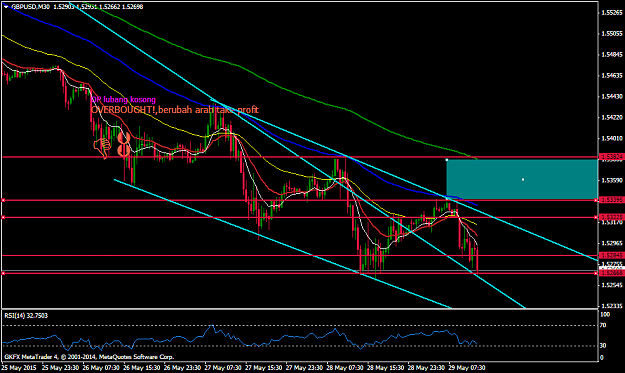The width and height of the screenshot is (625, 373).
Task: Click the 1.52545 price scale value
Action: (612, 285)
